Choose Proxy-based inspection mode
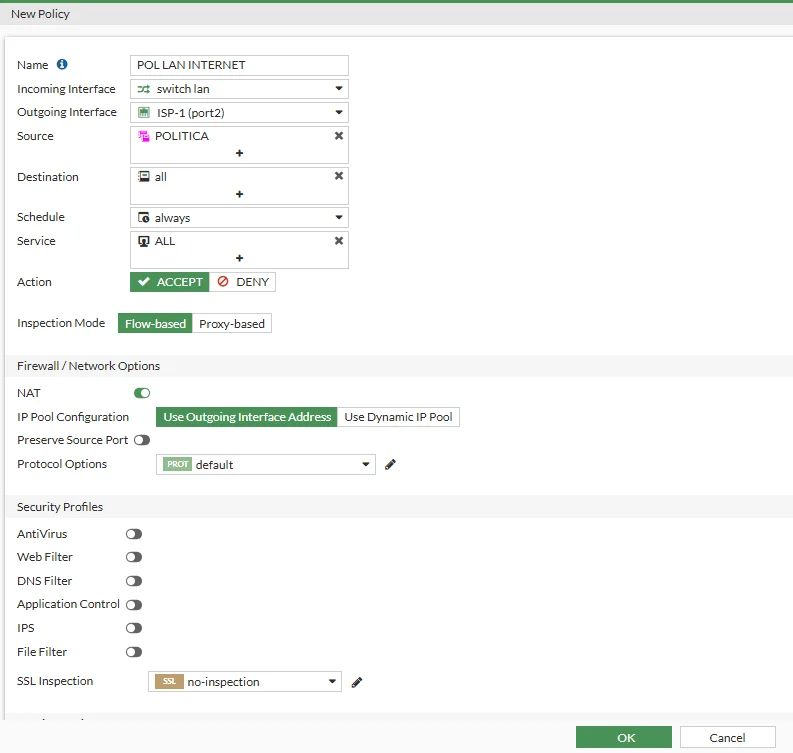Image resolution: width=793 pixels, height=753 pixels. coord(232,324)
